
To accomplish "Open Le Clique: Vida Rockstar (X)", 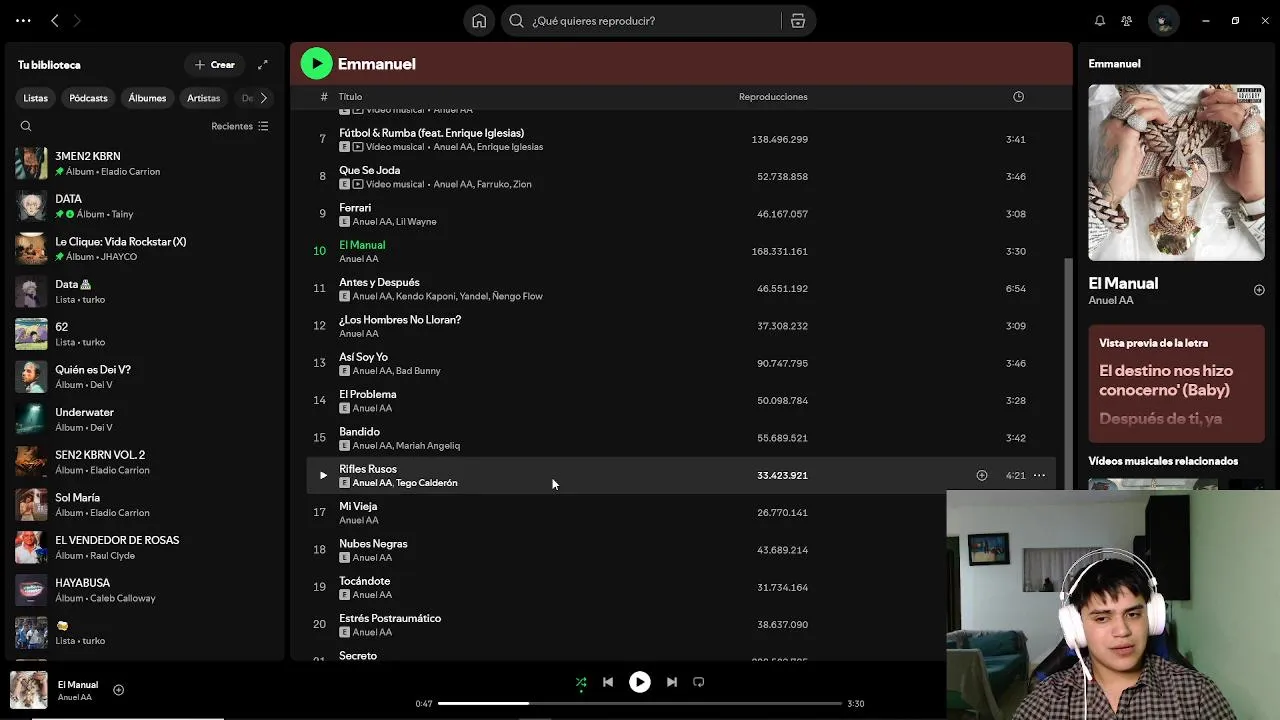I will (145, 249).
